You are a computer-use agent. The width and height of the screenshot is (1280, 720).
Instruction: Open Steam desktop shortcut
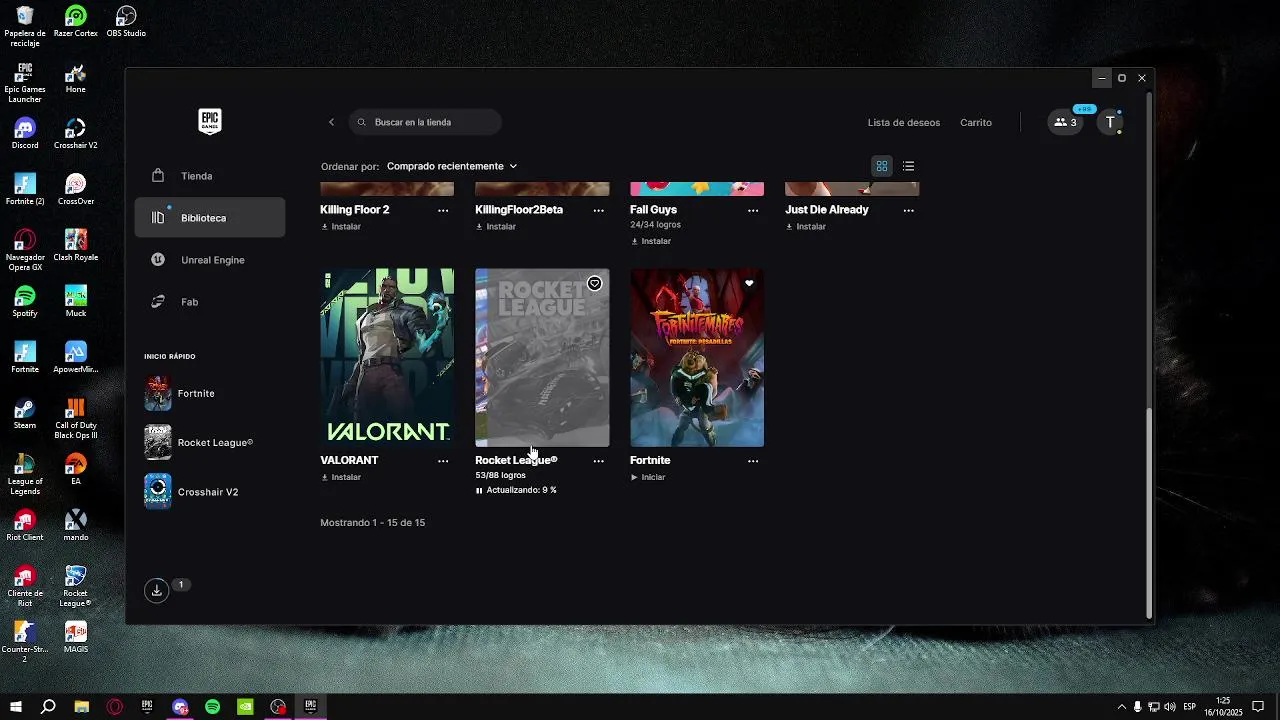coord(25,413)
